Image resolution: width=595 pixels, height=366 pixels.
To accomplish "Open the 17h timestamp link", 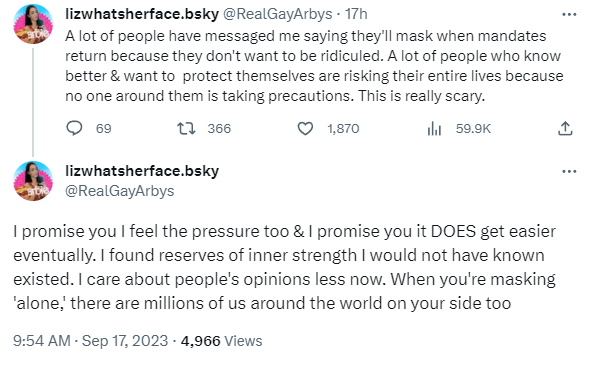I will 356,14.
